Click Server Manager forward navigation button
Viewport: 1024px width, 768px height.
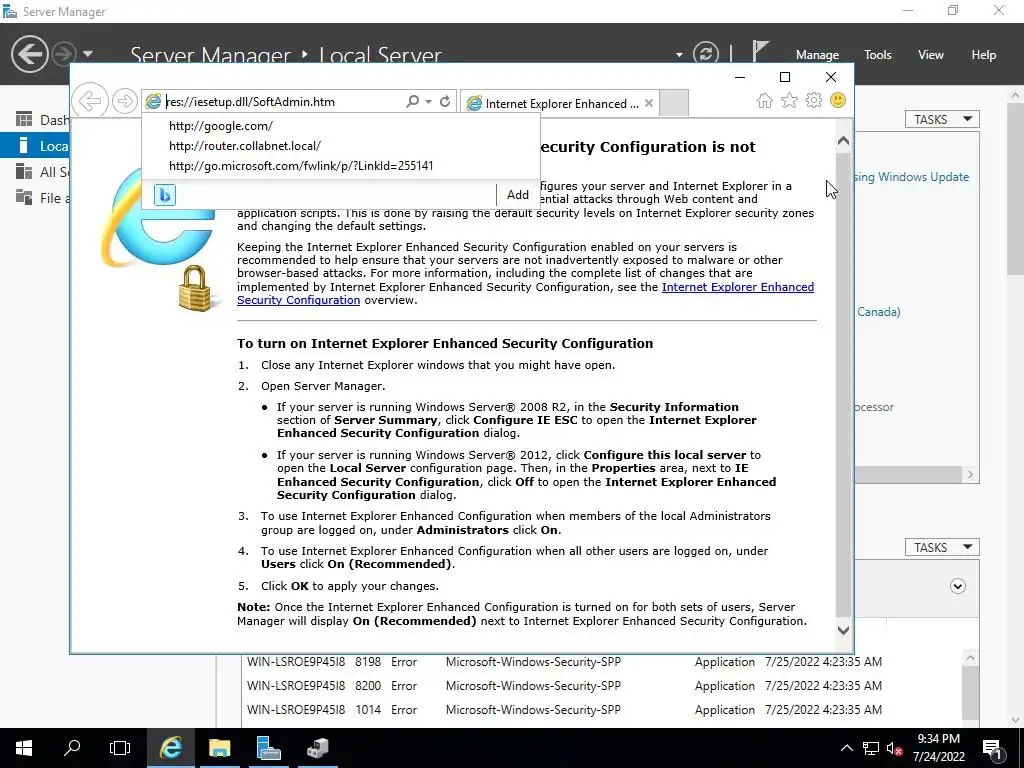(63, 54)
